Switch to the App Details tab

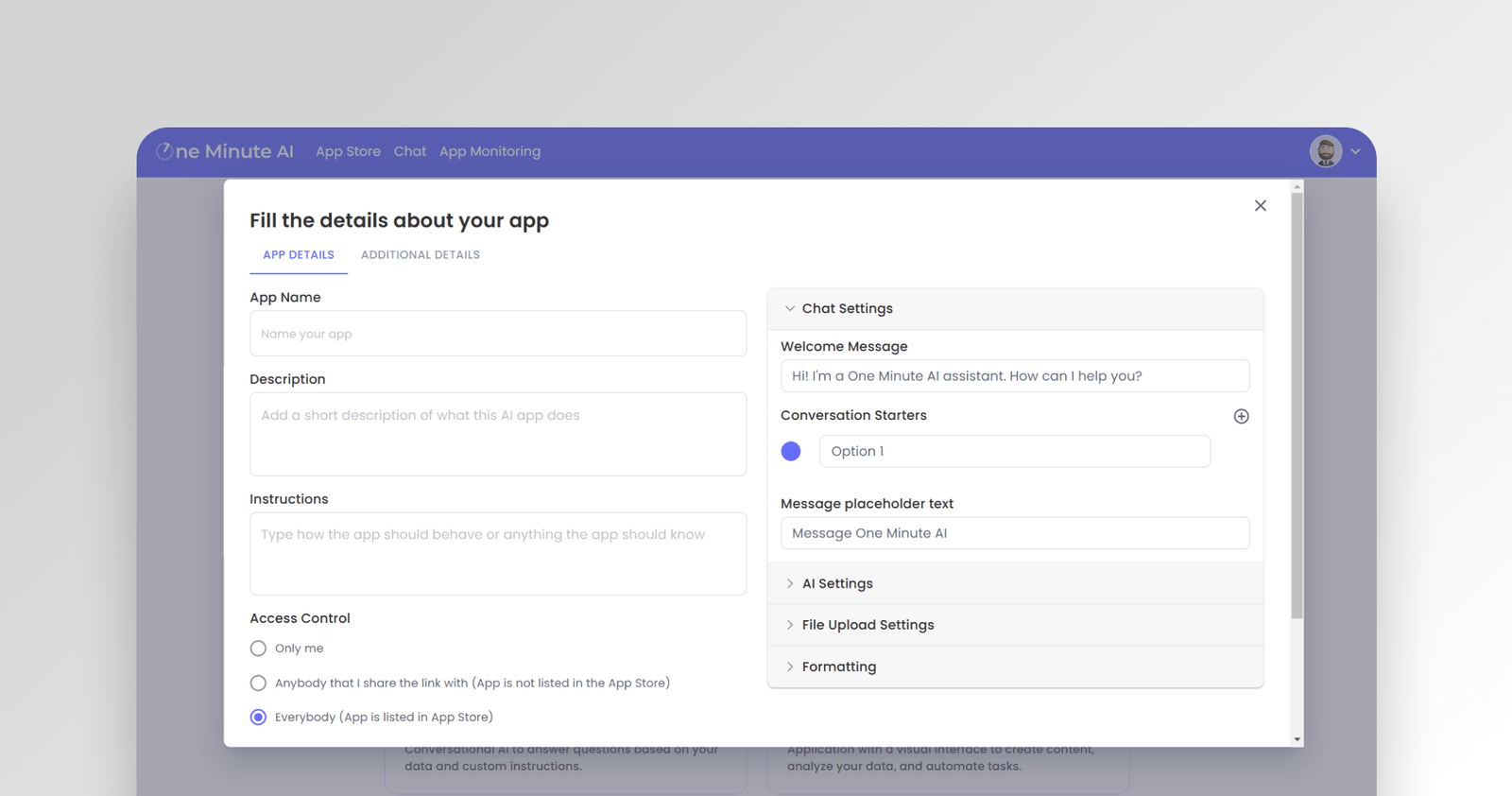click(299, 255)
